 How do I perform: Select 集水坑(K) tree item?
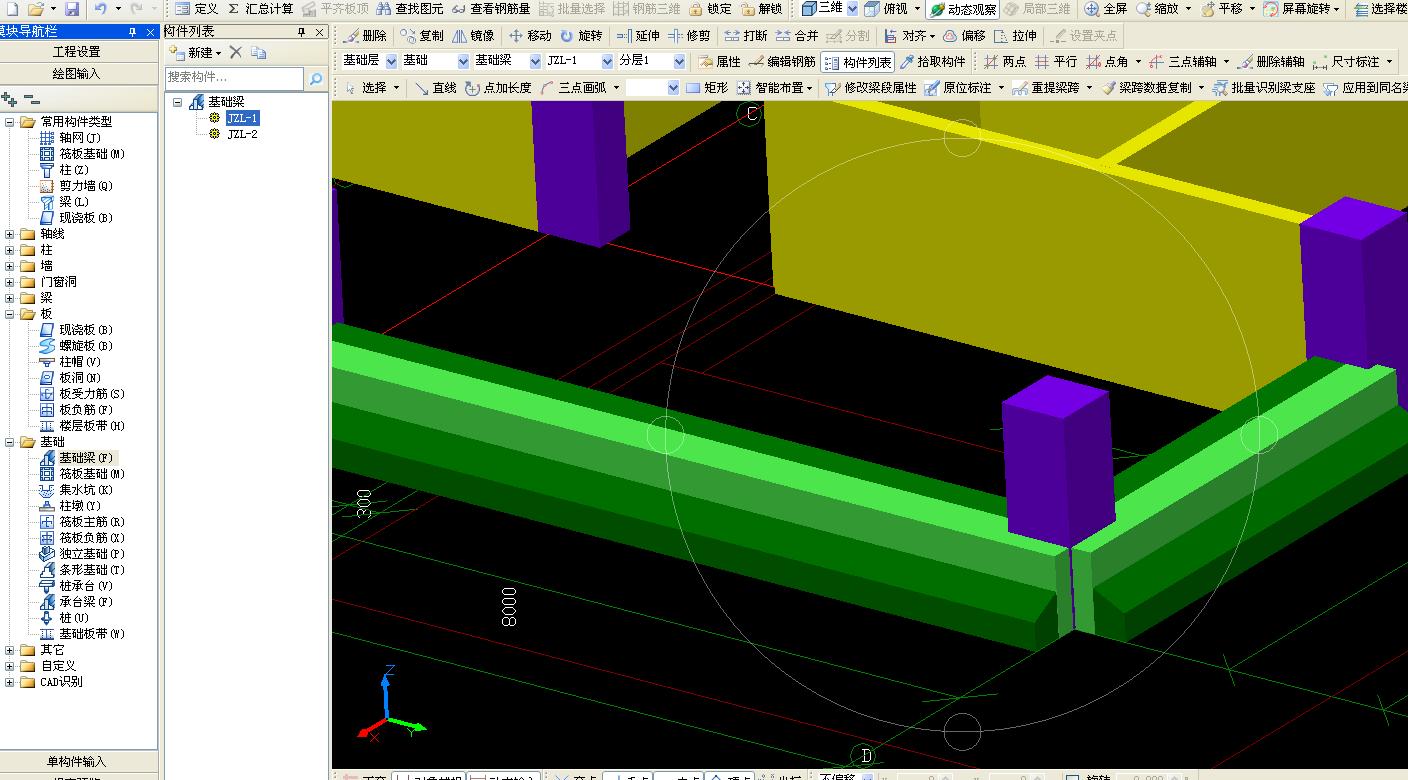point(76,490)
